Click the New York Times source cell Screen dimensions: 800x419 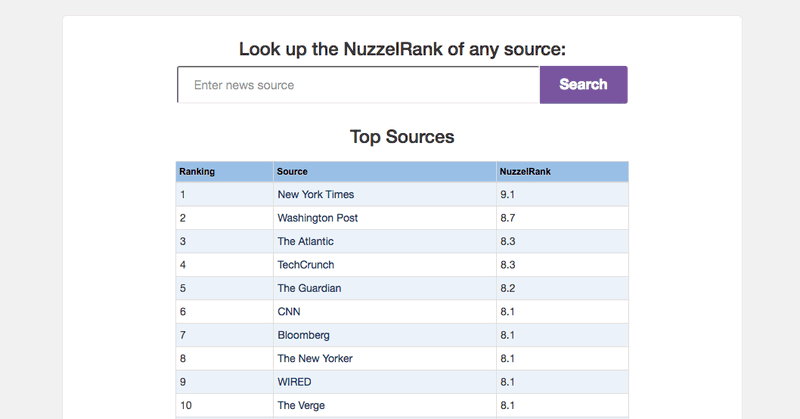pos(385,194)
